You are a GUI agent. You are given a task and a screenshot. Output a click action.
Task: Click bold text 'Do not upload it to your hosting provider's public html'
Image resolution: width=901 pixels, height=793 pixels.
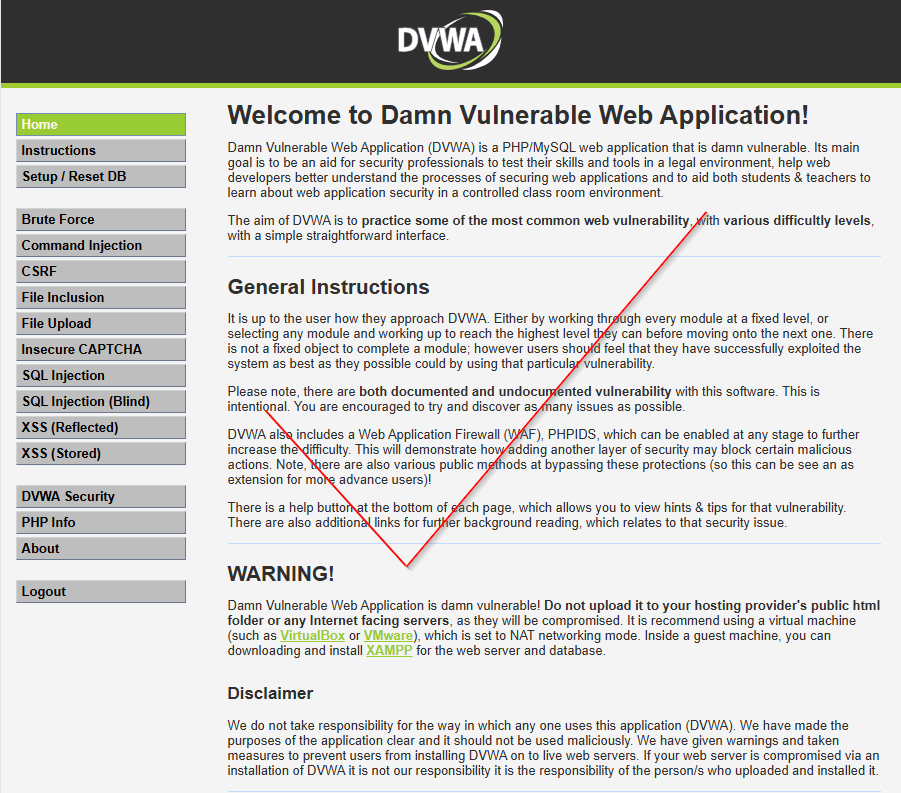pos(712,606)
